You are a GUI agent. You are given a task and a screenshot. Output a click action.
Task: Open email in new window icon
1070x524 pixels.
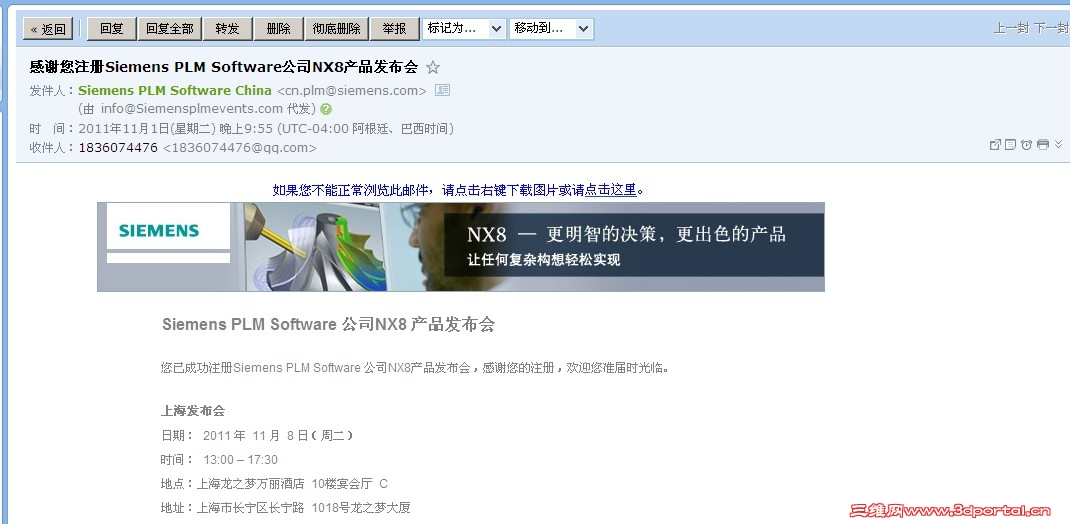click(x=995, y=145)
